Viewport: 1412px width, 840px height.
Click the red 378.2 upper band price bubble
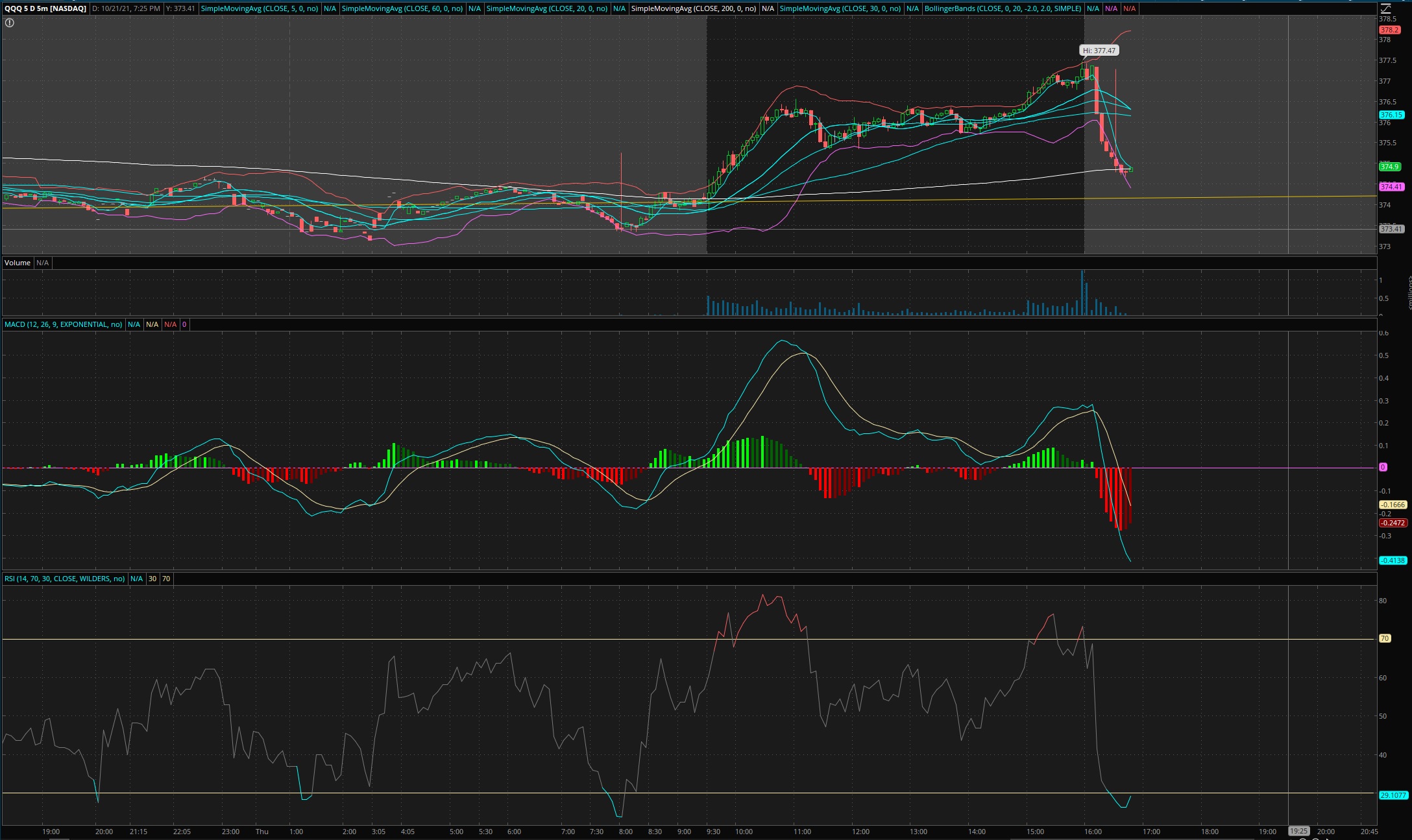point(1390,30)
